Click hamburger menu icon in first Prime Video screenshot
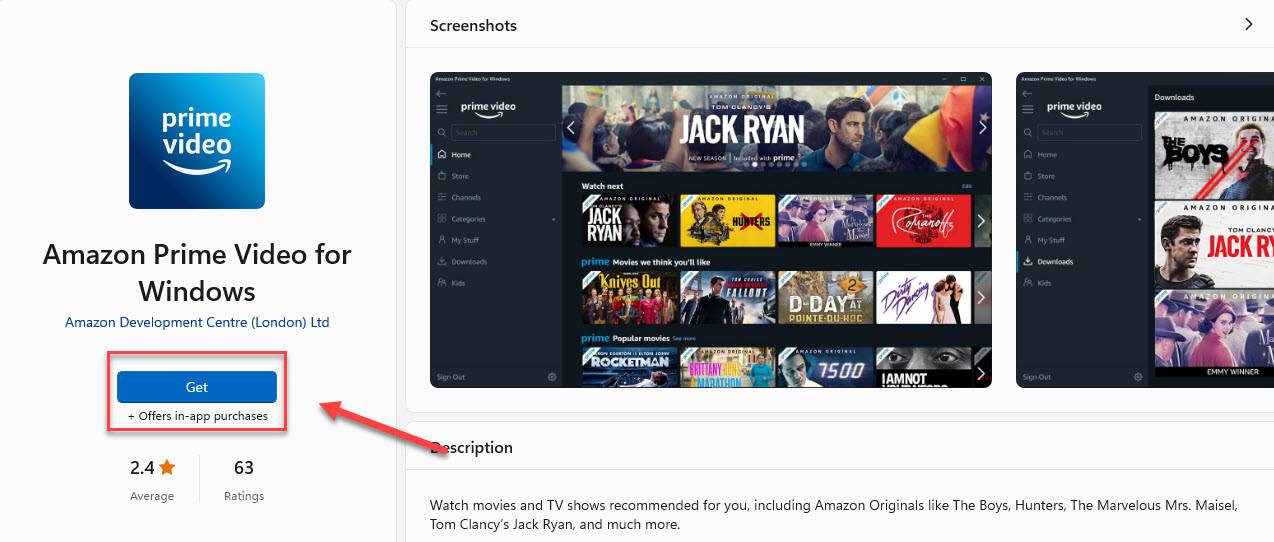Viewport: 1274px width, 542px height. point(442,109)
